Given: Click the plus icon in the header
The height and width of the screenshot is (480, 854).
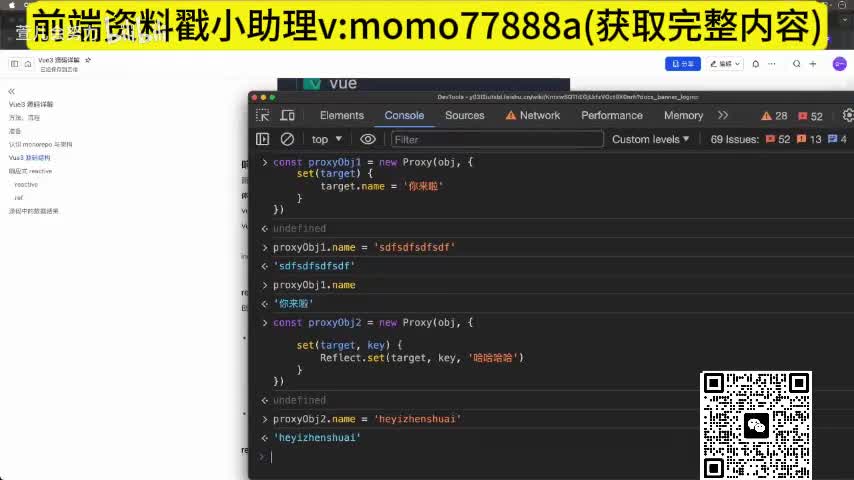Looking at the screenshot, I should [x=813, y=64].
